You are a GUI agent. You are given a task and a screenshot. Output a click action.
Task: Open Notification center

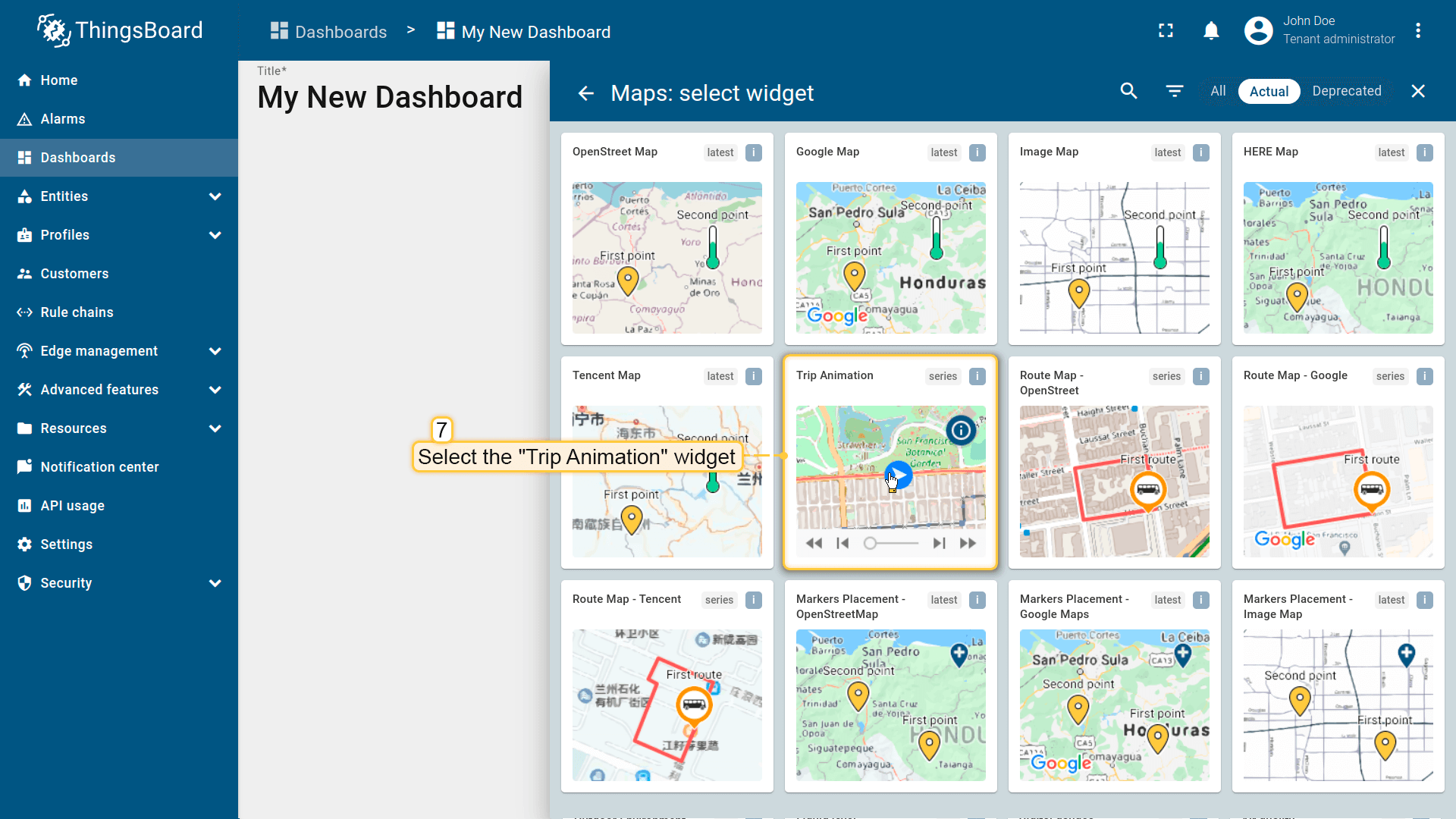pyautogui.click(x=119, y=467)
